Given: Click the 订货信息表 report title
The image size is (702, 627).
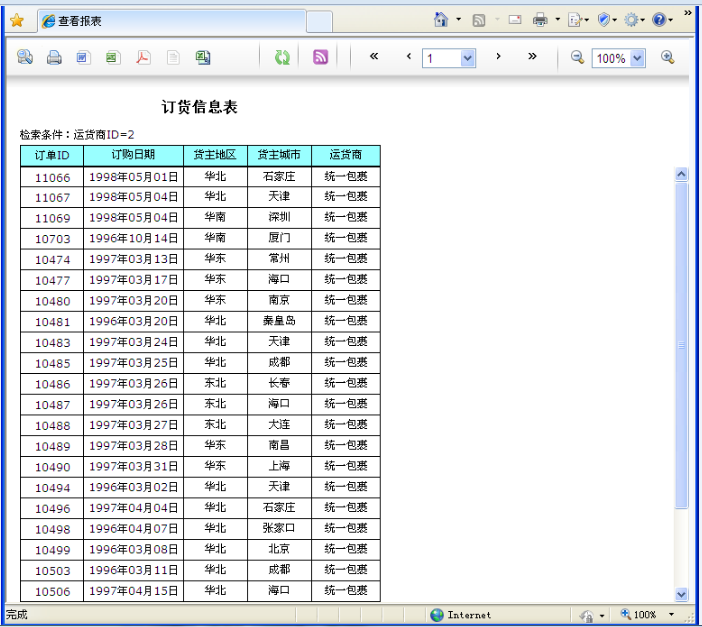Looking at the screenshot, I should 200,107.
